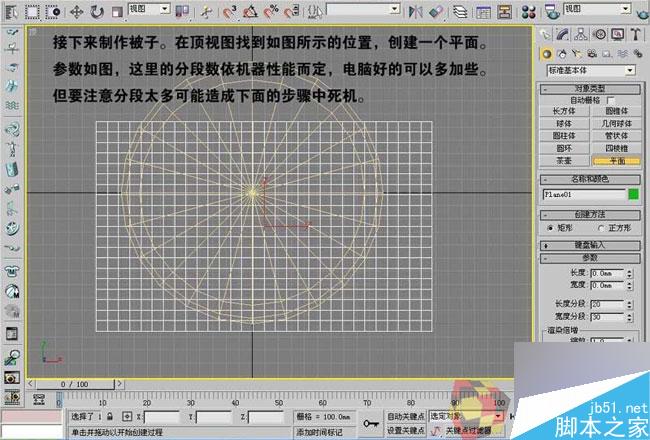
Task: Open the Layer Manager icon
Action: tap(459, 12)
